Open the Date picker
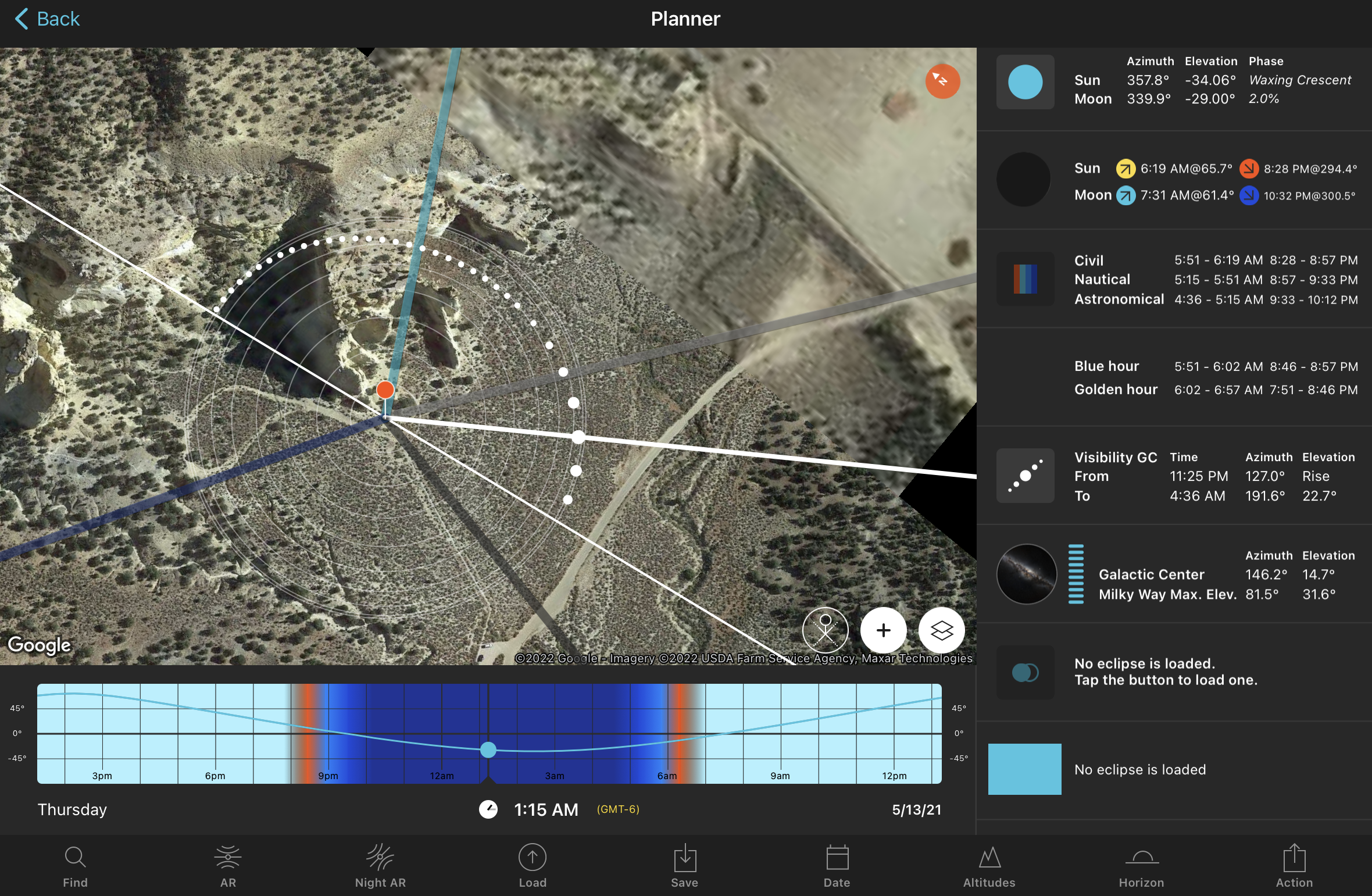1372x896 pixels. pos(837,866)
